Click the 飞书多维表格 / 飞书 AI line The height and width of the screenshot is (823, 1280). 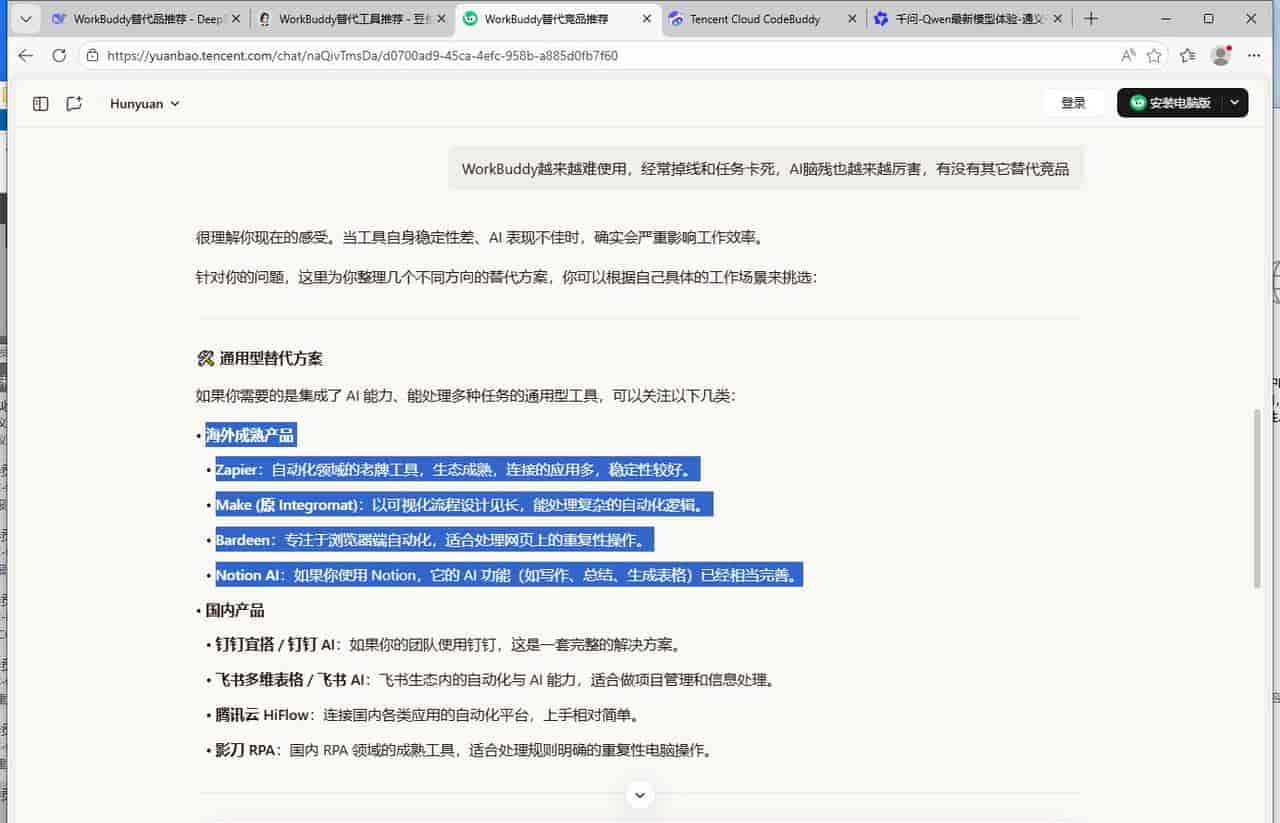[x=496, y=680]
